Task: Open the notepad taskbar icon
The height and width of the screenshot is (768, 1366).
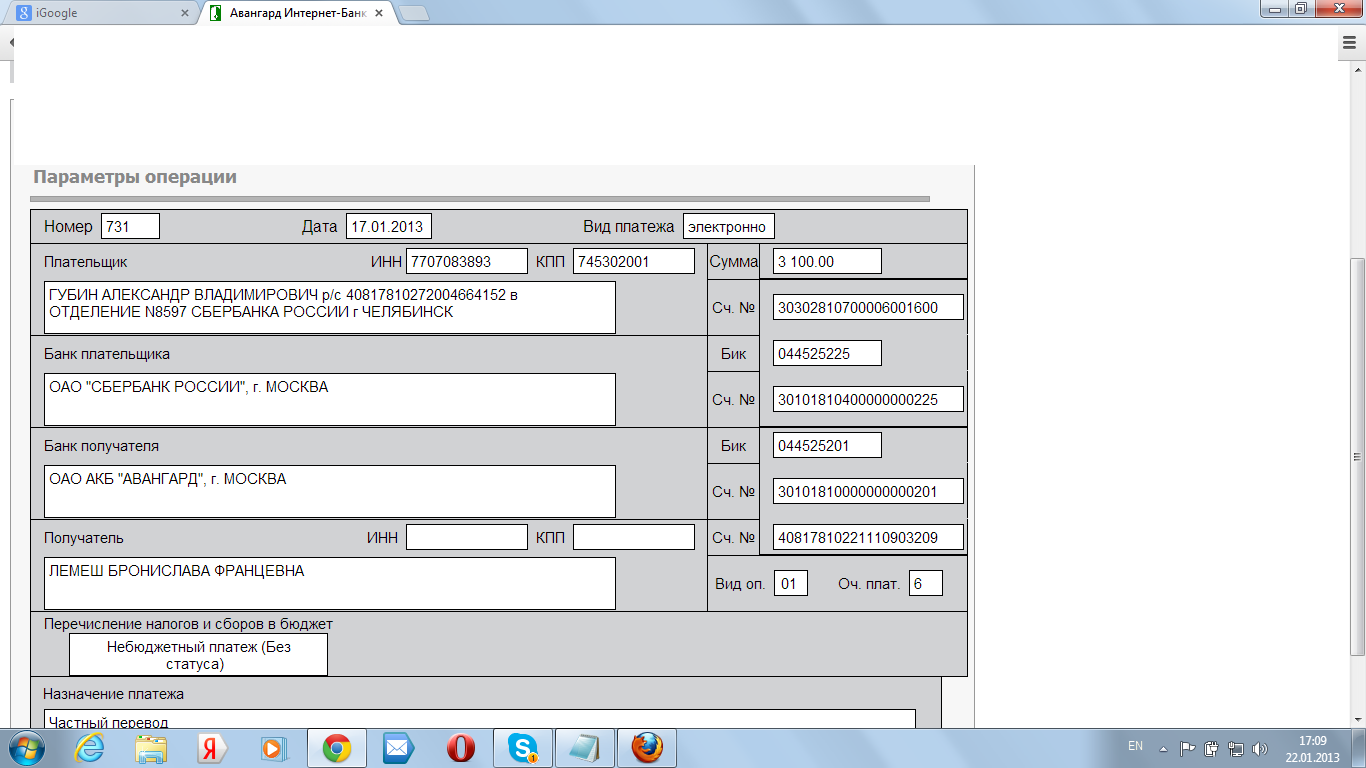Action: (x=585, y=748)
